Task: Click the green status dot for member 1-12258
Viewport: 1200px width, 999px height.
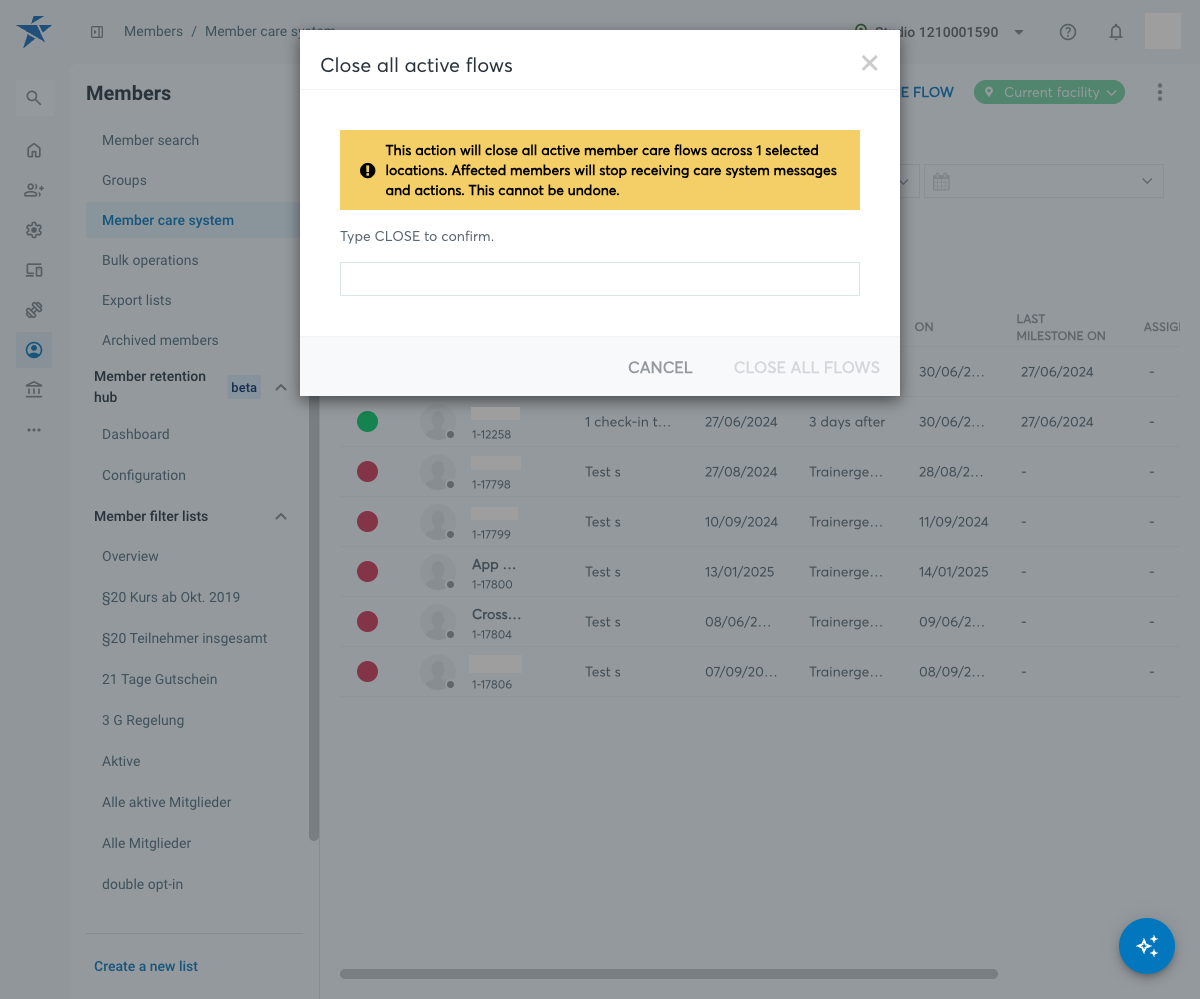Action: 367,421
